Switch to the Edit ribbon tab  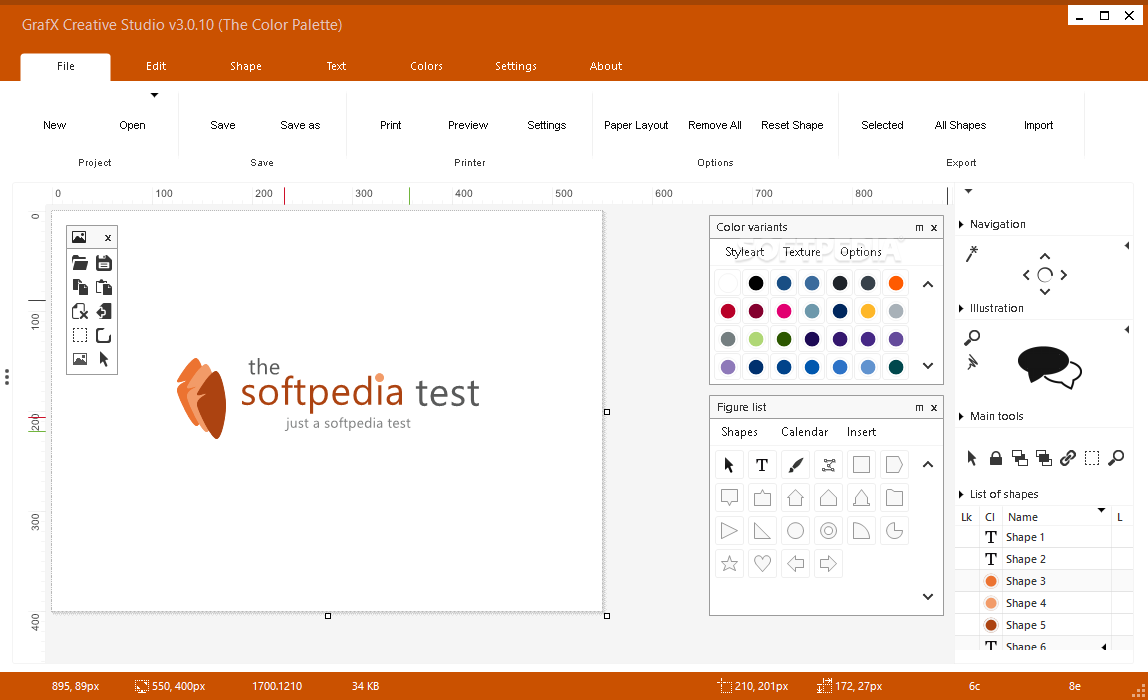point(156,66)
